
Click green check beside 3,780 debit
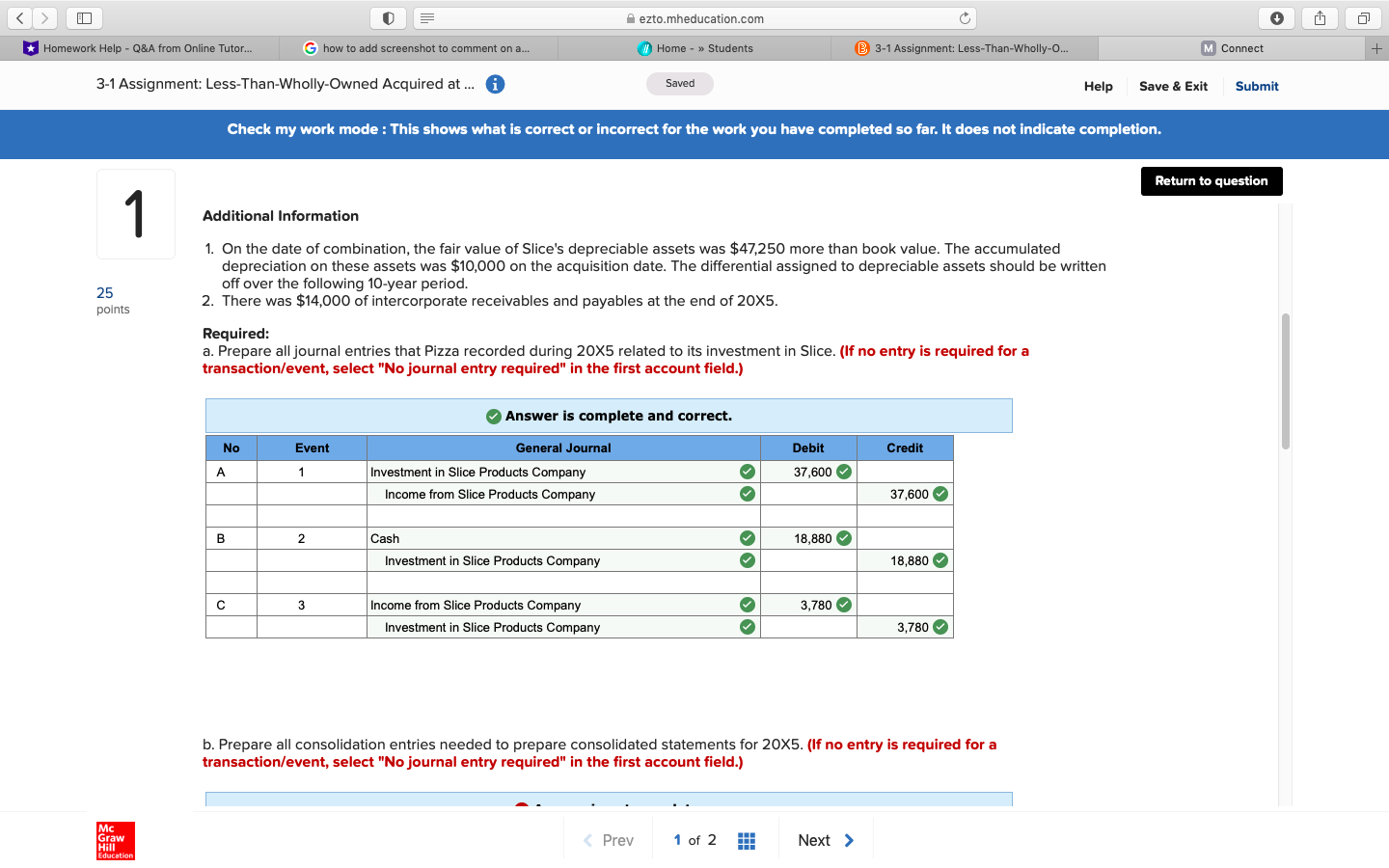(844, 605)
